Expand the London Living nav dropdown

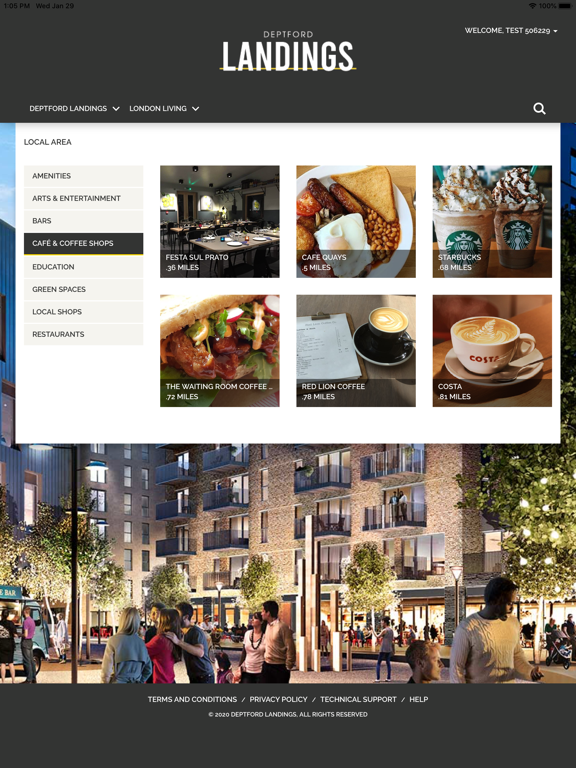pos(164,108)
